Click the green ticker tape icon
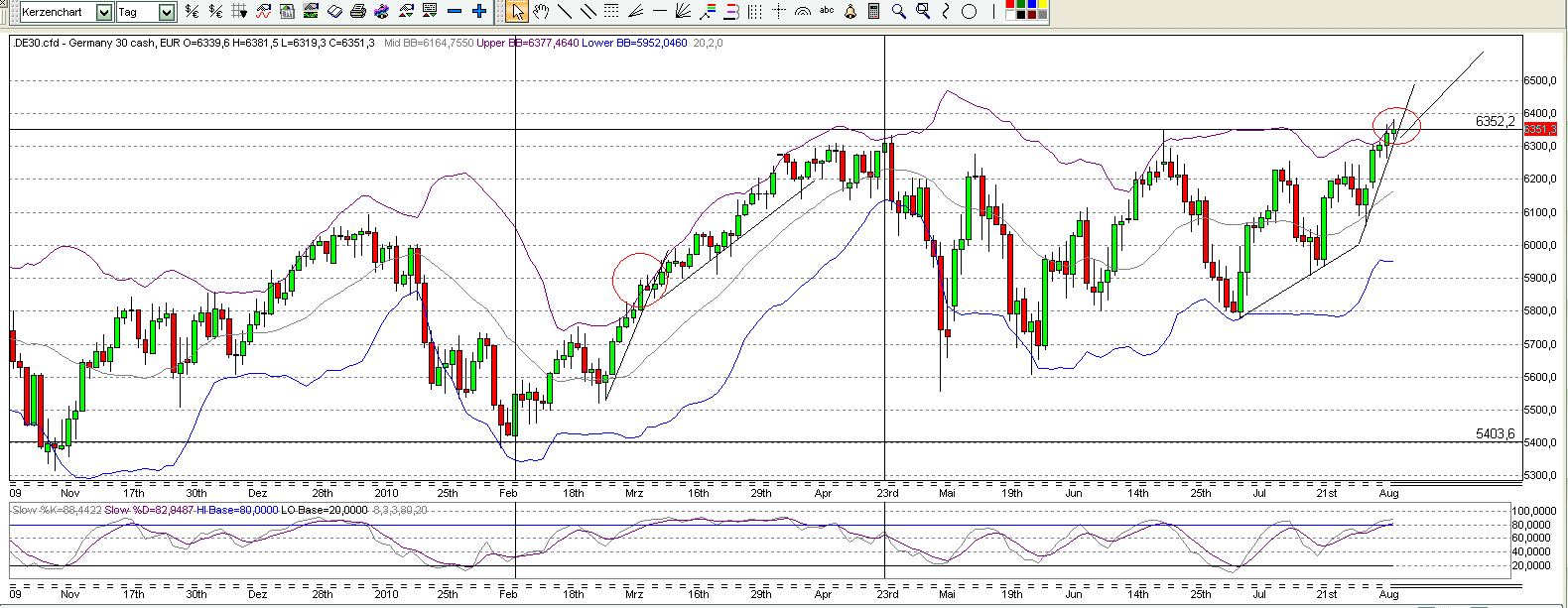 point(311,11)
